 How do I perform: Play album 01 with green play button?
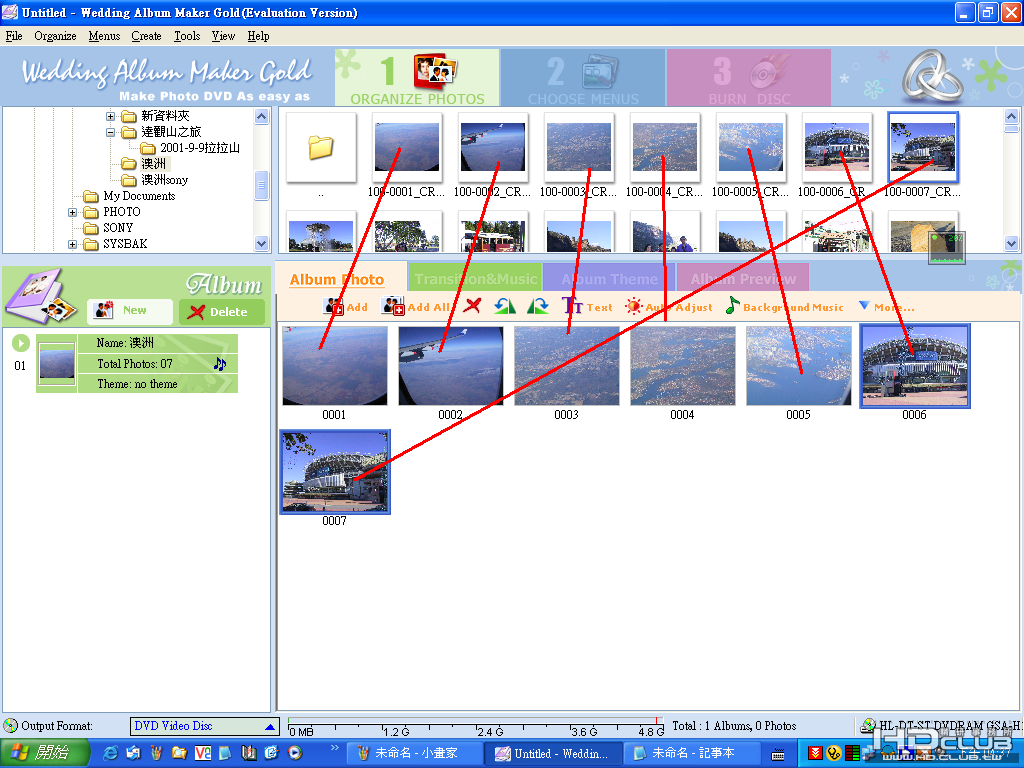[21, 343]
